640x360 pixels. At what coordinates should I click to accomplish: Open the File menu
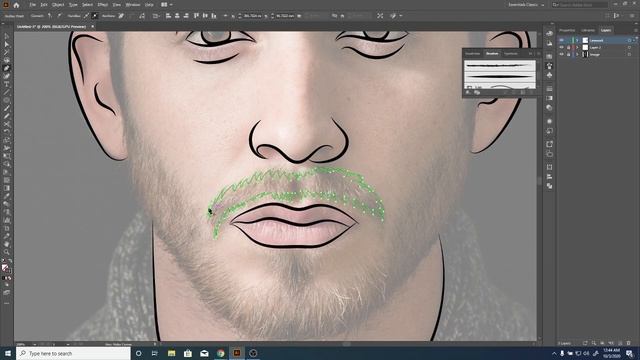click(32, 5)
